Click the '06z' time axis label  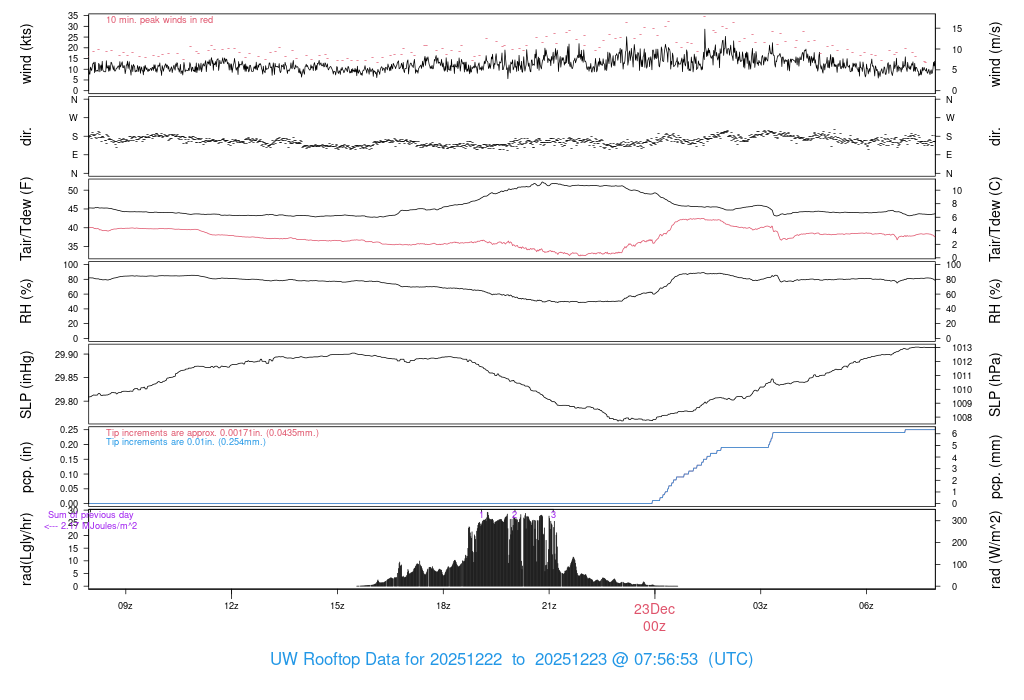(865, 606)
